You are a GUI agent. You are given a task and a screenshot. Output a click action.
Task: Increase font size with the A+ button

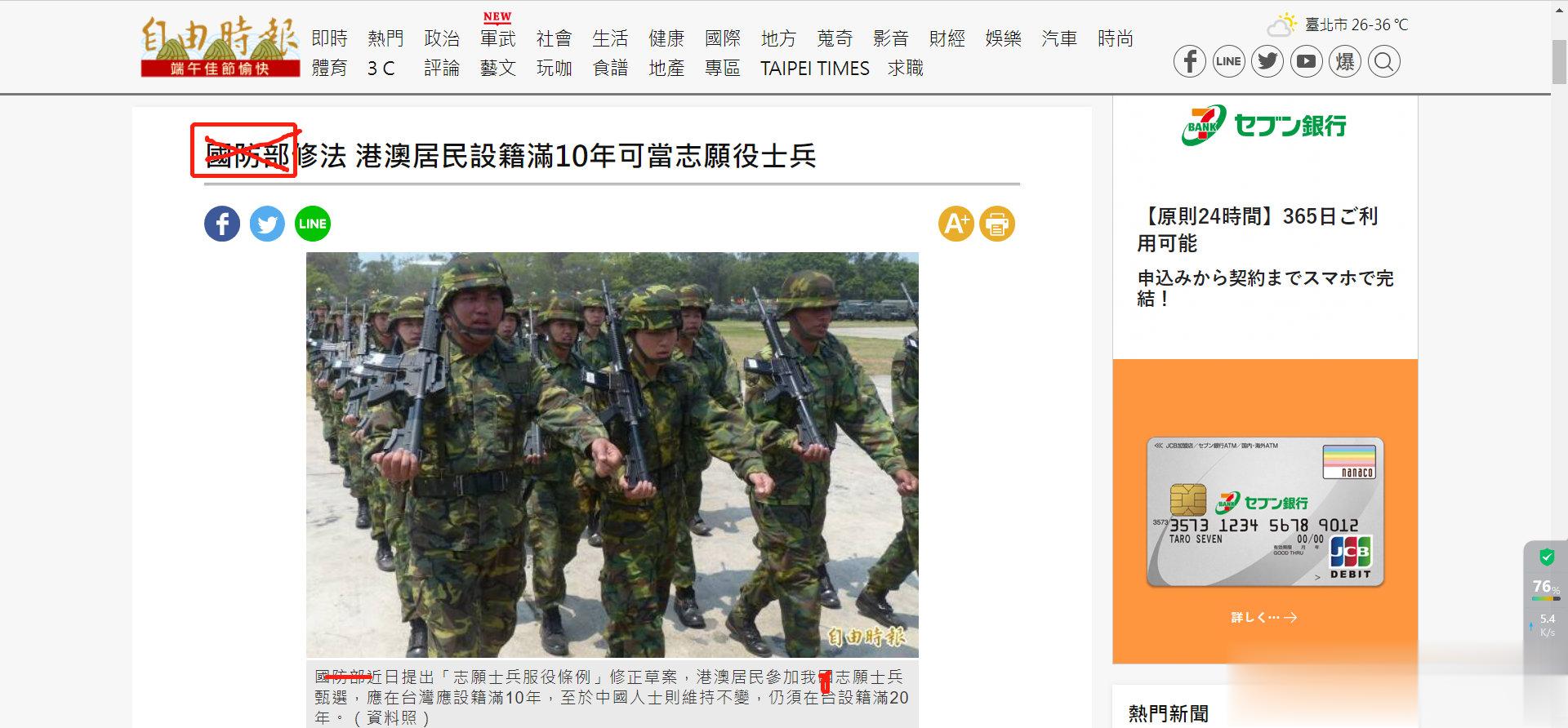tap(956, 224)
